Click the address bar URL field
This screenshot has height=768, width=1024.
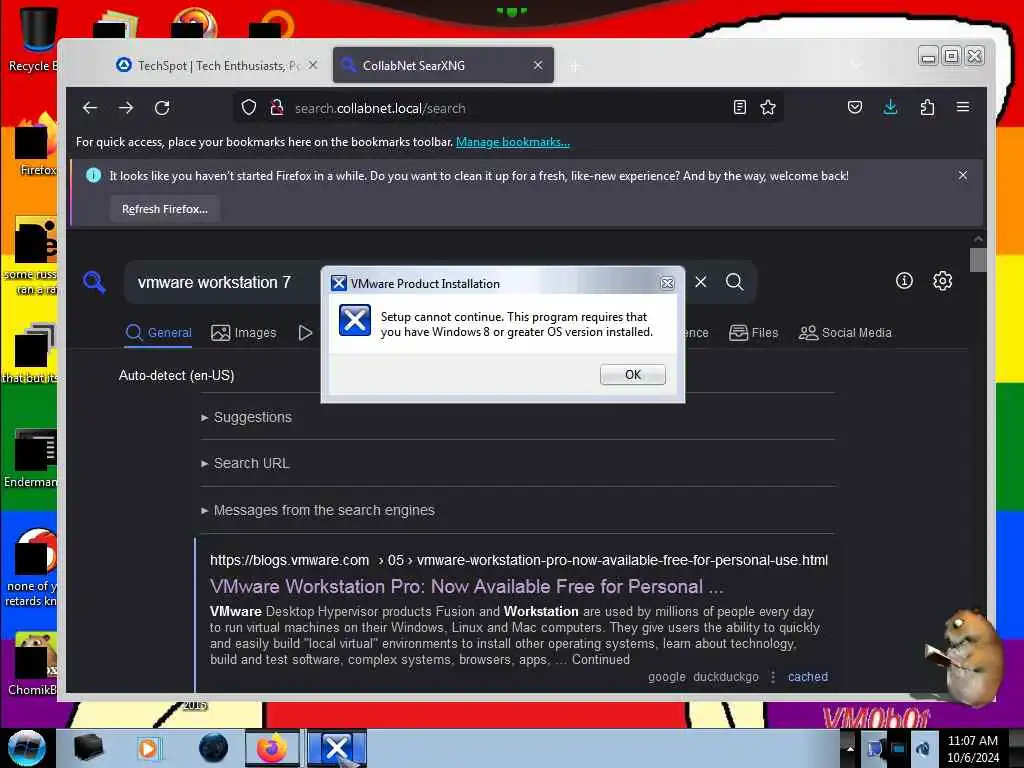[x=509, y=108]
